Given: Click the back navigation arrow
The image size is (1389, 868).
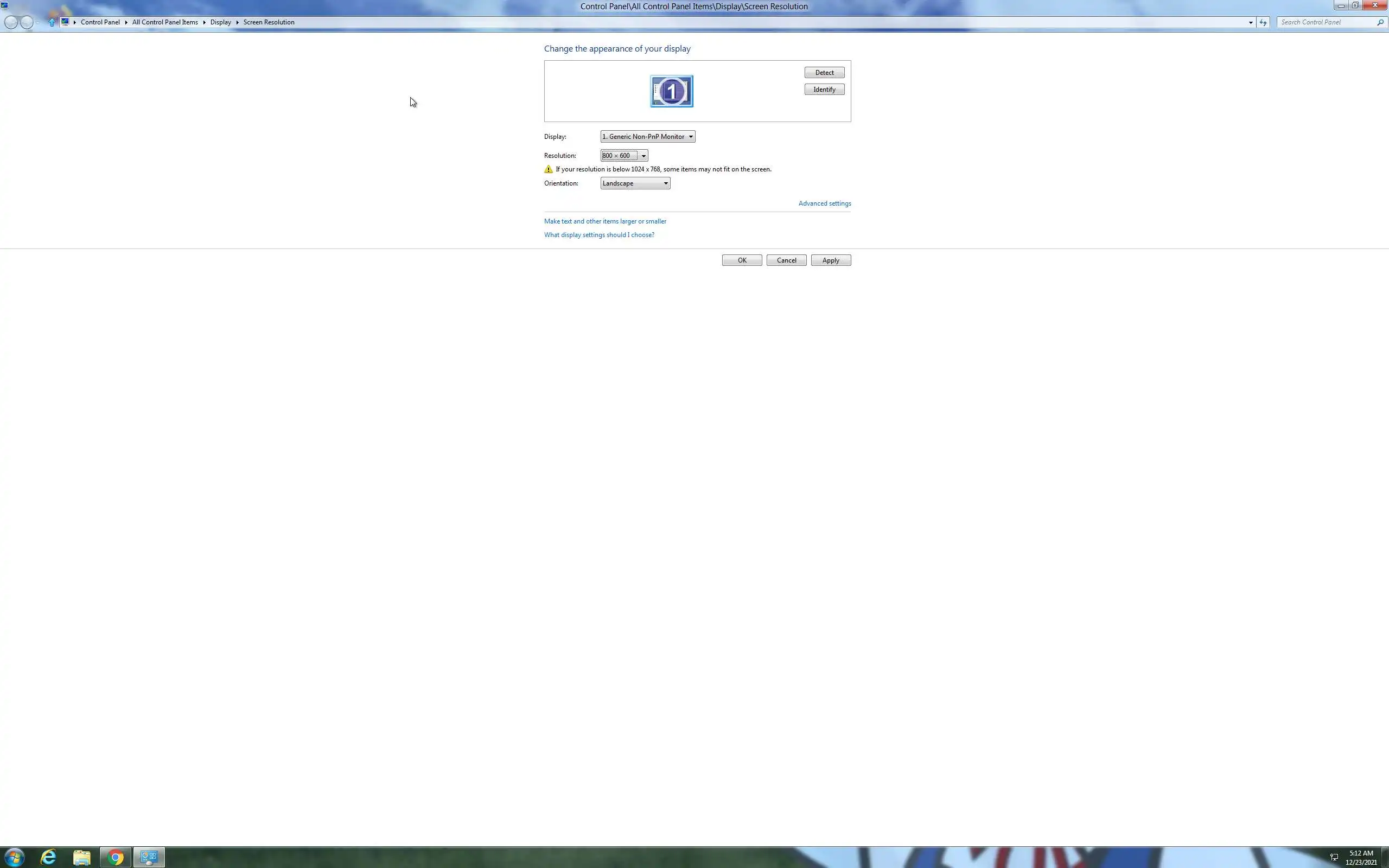Looking at the screenshot, I should 11,22.
